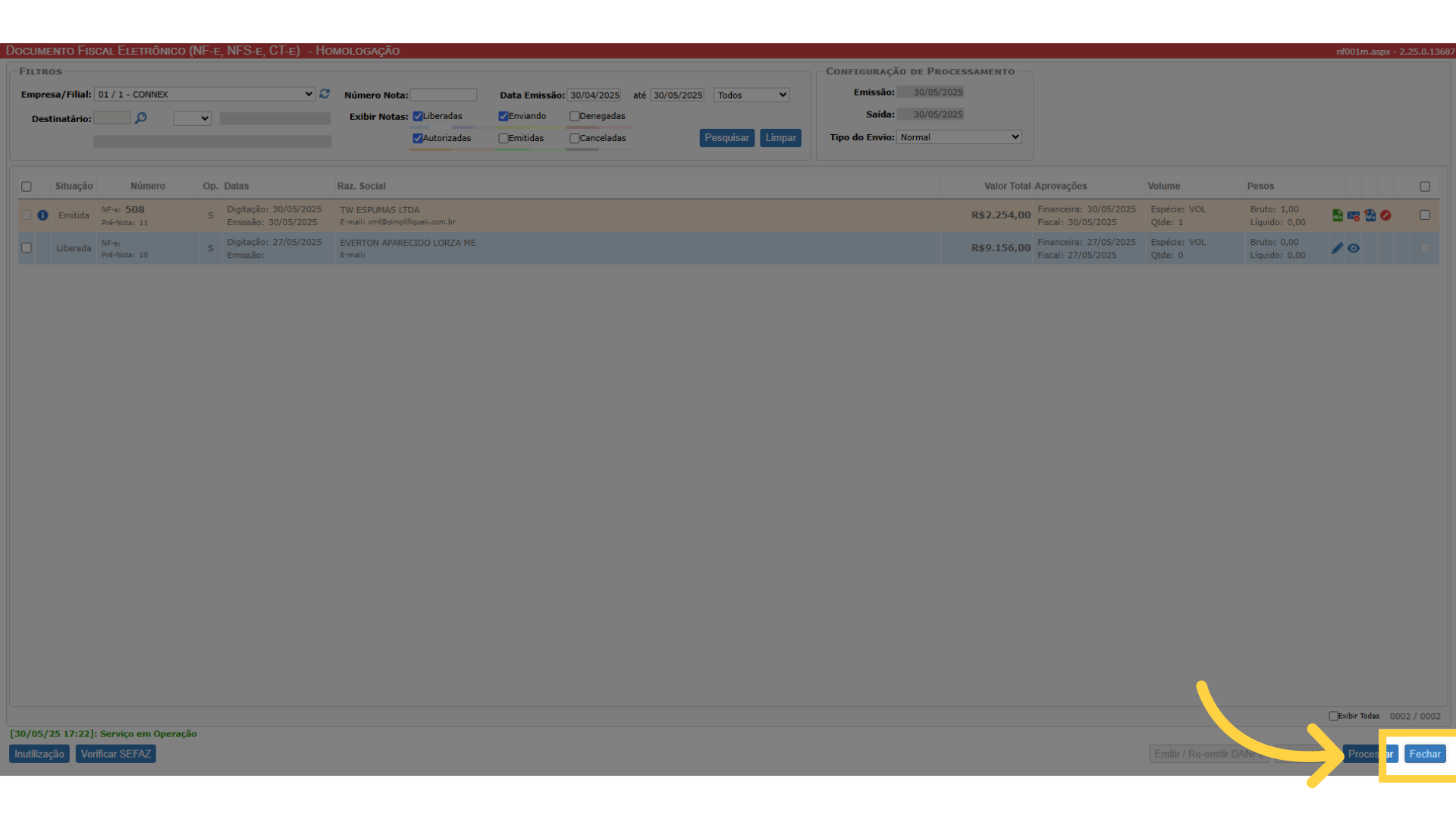Click the Número Nota input field

click(x=444, y=95)
